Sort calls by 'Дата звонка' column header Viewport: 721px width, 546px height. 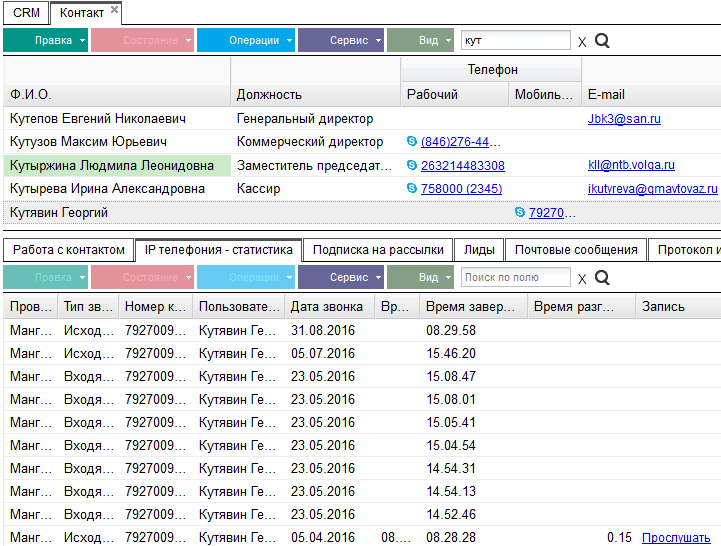pyautogui.click(x=330, y=306)
